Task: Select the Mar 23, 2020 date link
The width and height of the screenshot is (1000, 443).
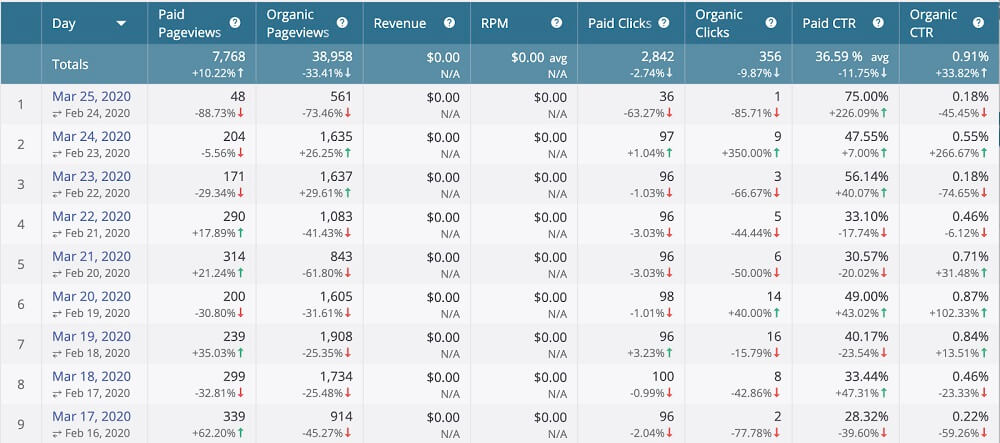Action: tap(91, 176)
